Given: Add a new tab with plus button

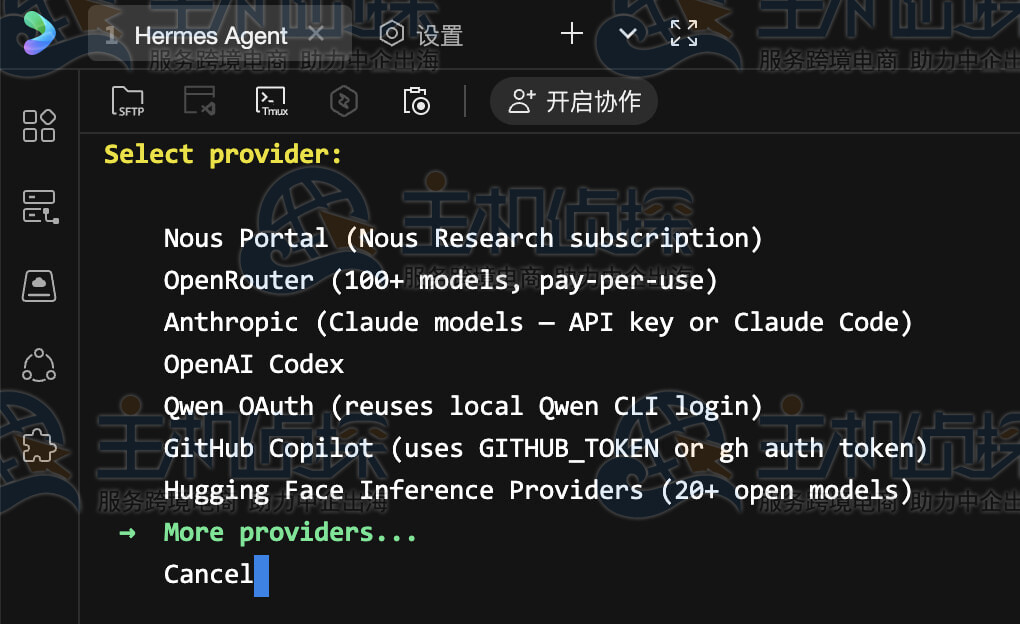Looking at the screenshot, I should click(x=572, y=34).
